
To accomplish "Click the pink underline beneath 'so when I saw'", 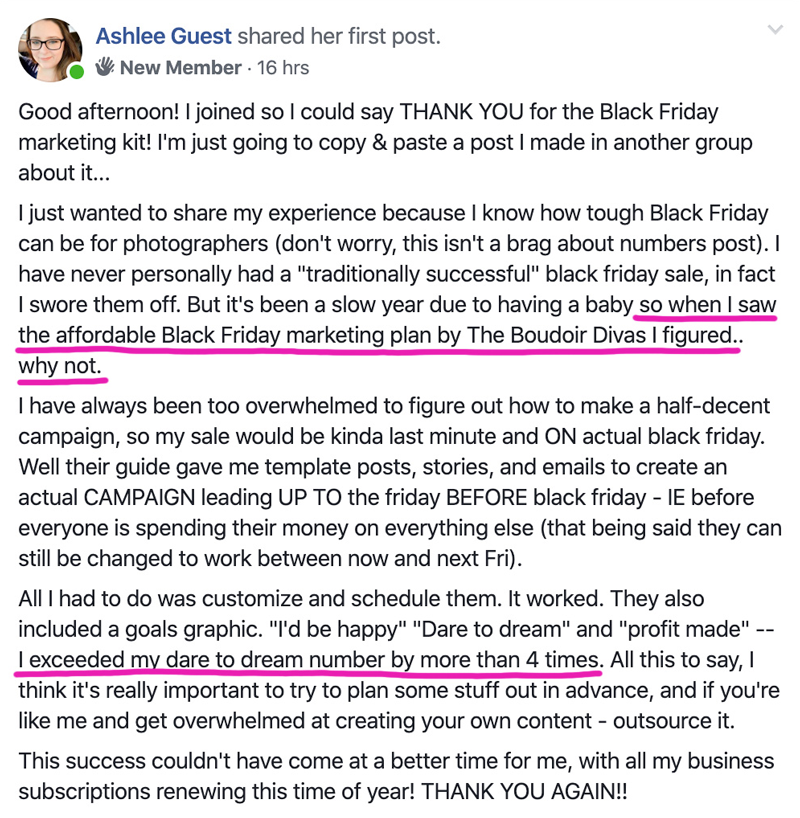I will pyautogui.click(x=705, y=317).
